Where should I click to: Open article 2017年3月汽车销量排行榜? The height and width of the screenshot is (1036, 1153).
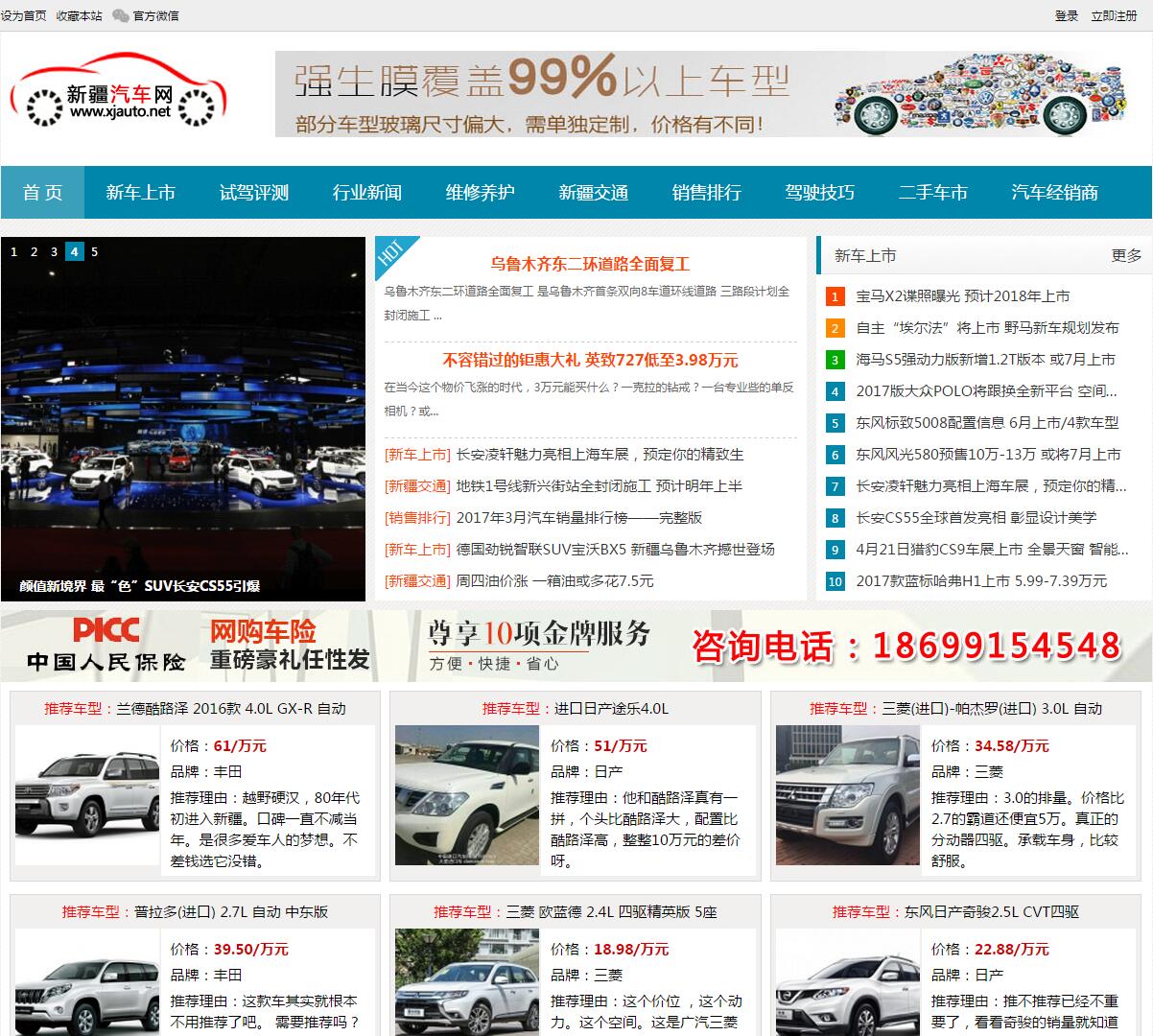coord(579,518)
